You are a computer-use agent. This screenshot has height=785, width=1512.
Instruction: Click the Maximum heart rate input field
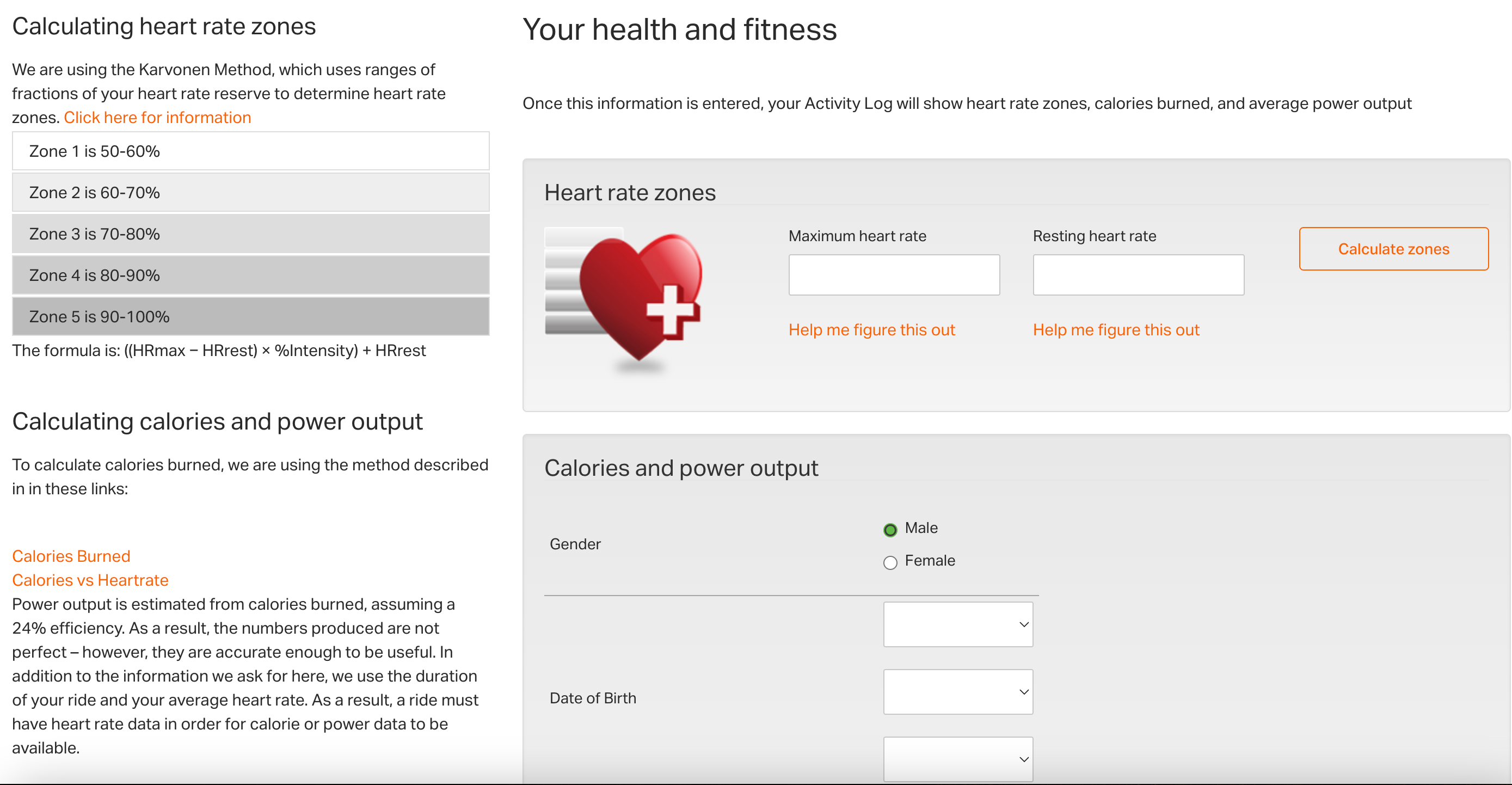[x=894, y=275]
